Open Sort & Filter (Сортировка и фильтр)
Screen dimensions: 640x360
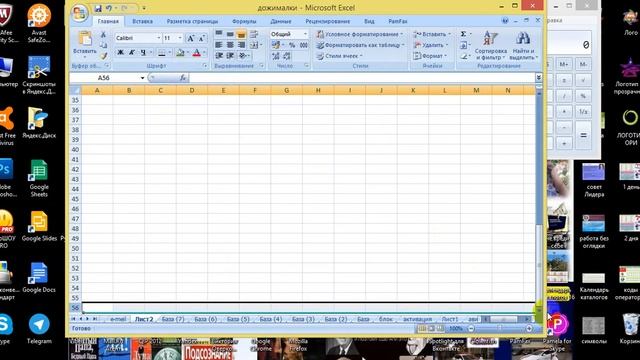pos(491,46)
